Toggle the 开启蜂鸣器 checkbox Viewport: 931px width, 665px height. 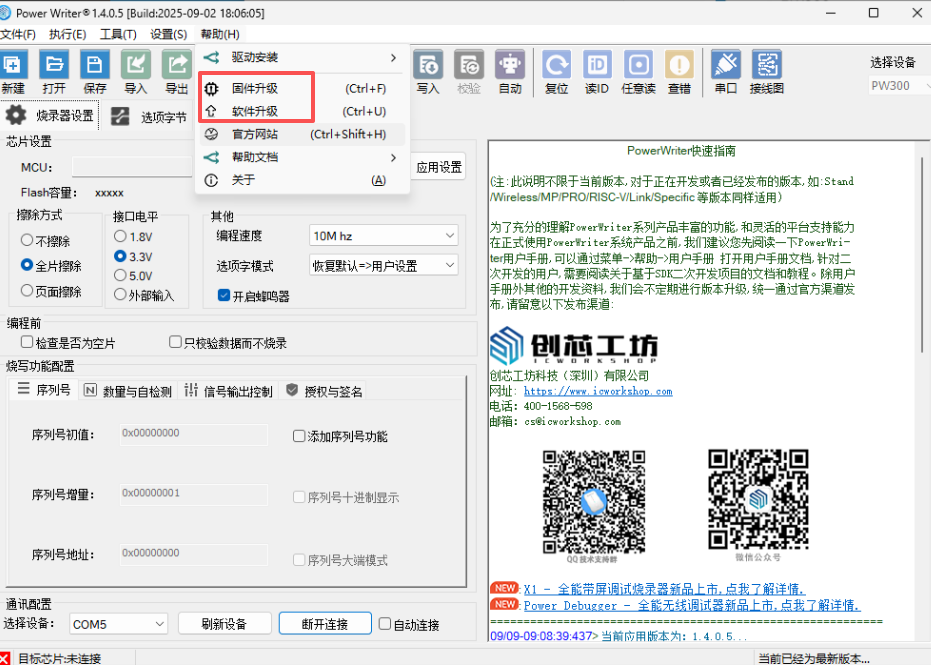pos(224,295)
